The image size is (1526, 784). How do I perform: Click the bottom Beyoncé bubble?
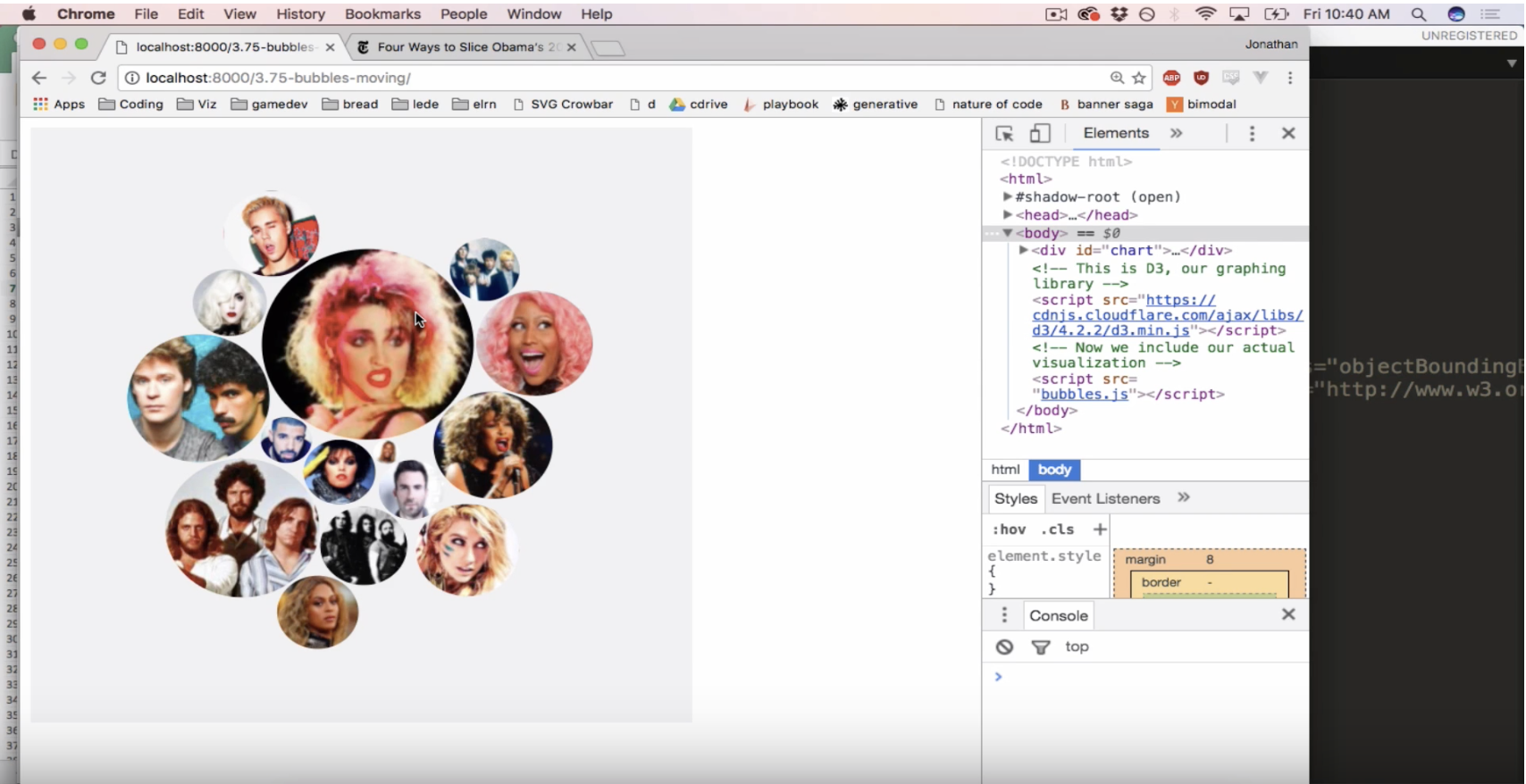[x=317, y=612]
